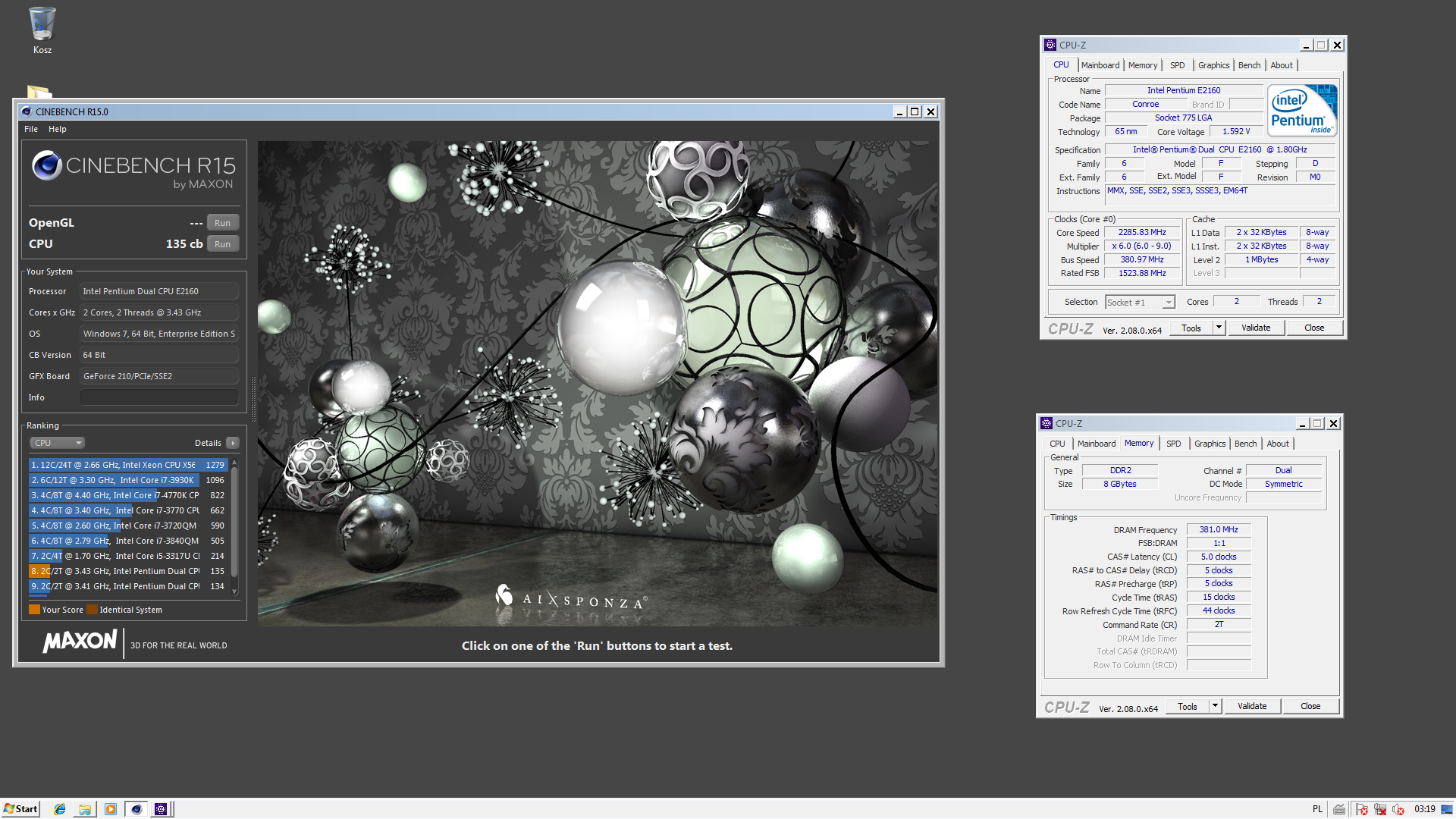Click Close button in lower CPU-Z window
Viewport: 1456px width, 819px height.
pos(1310,706)
